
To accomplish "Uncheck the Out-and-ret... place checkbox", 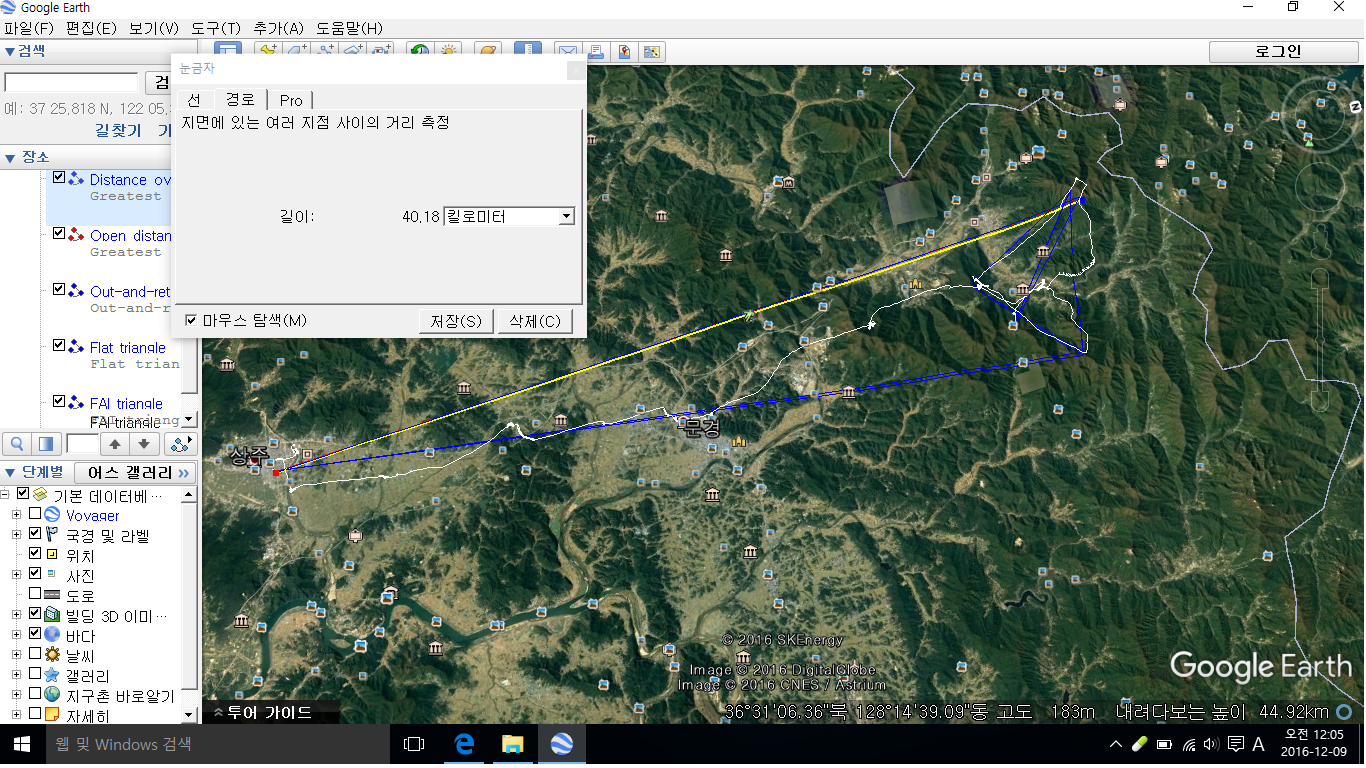I will 59,290.
